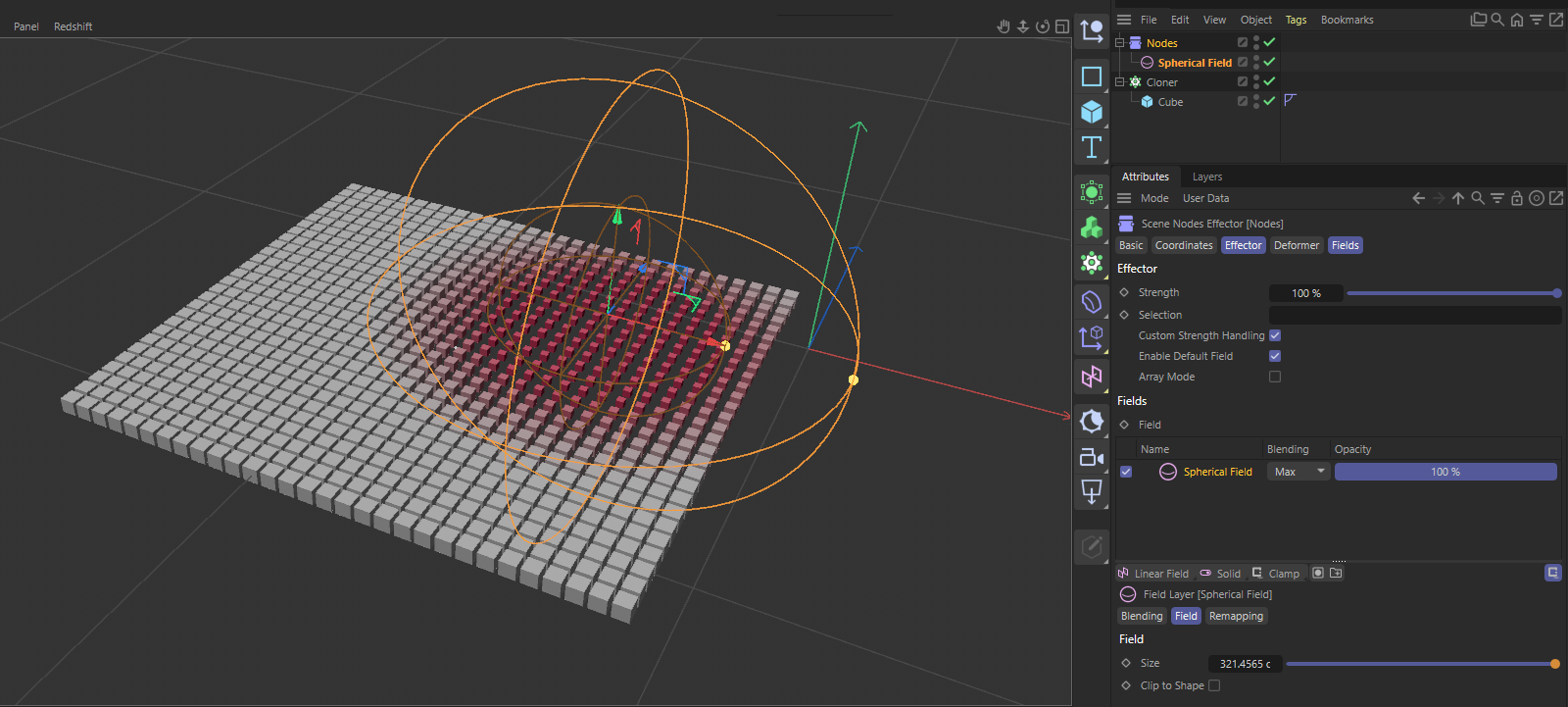
Task: Open the Coordinates tab
Action: [x=1184, y=245]
